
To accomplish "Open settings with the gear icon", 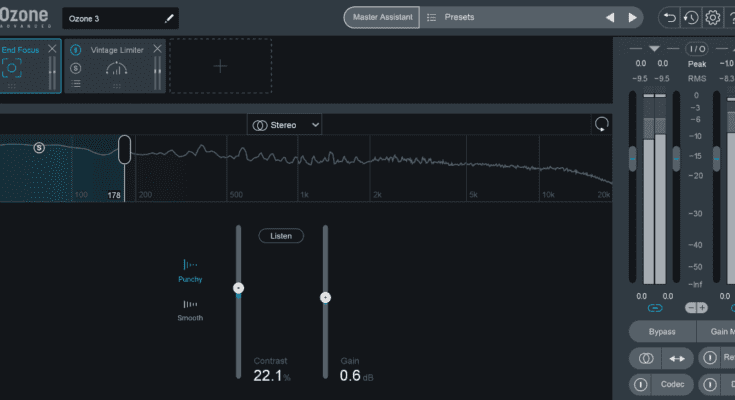I will (x=712, y=18).
